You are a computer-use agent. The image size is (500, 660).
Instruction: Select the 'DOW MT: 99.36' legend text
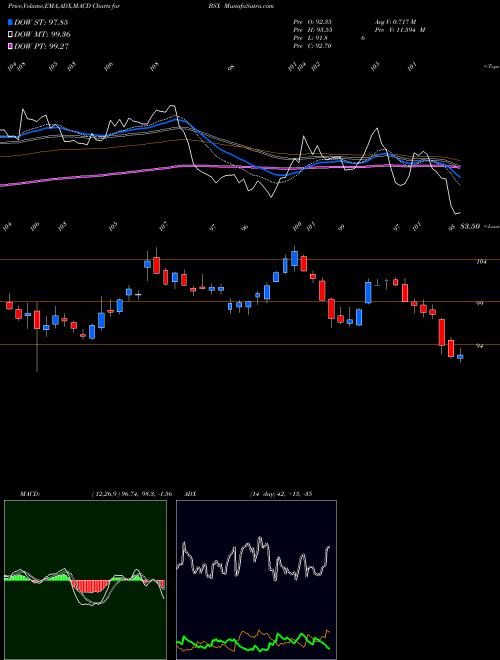(43, 35)
